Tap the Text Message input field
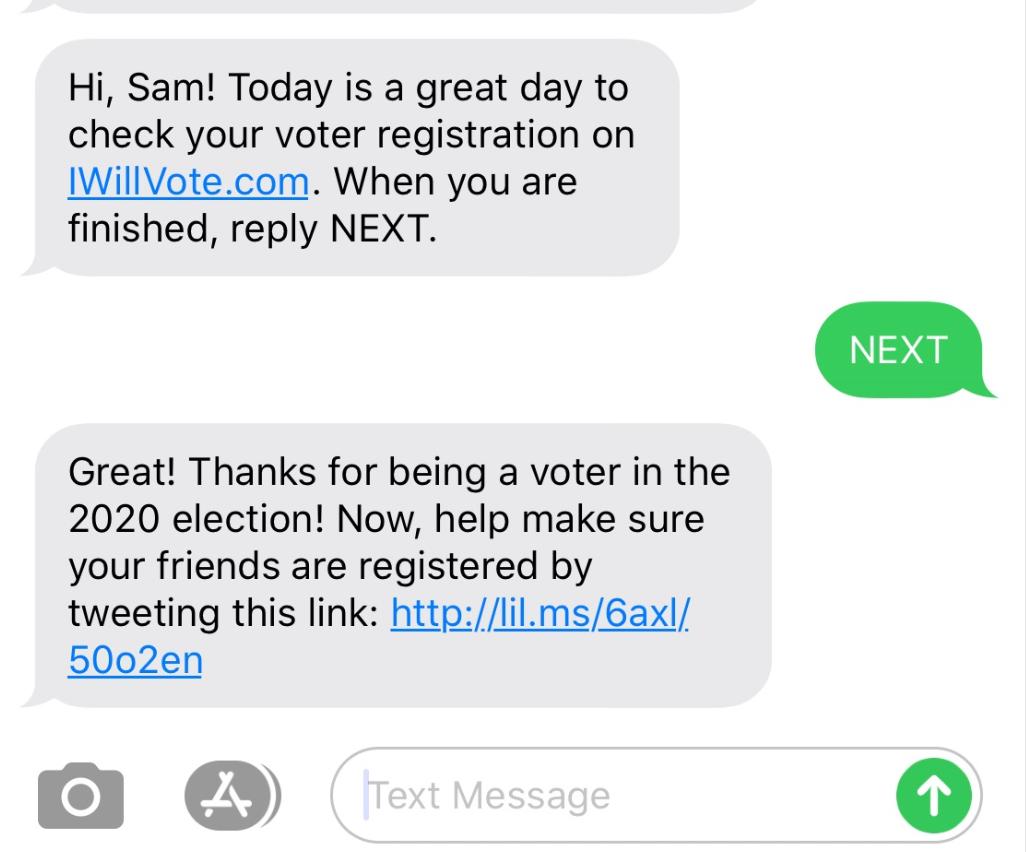The width and height of the screenshot is (1026, 852). click(x=620, y=796)
